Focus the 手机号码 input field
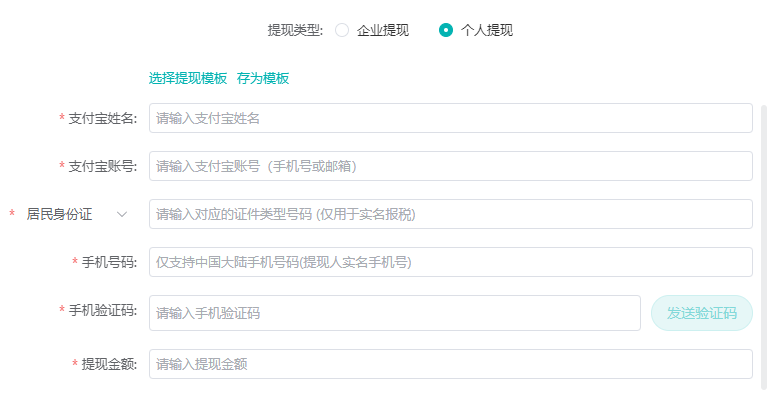 [x=451, y=262]
